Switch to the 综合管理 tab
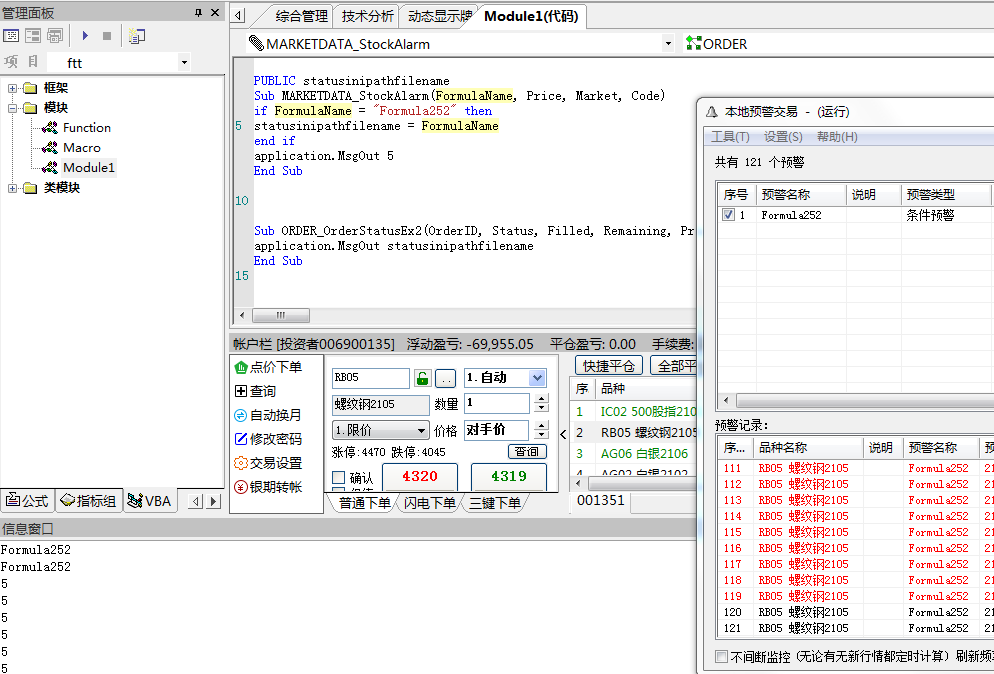994x674 pixels. 301,16
